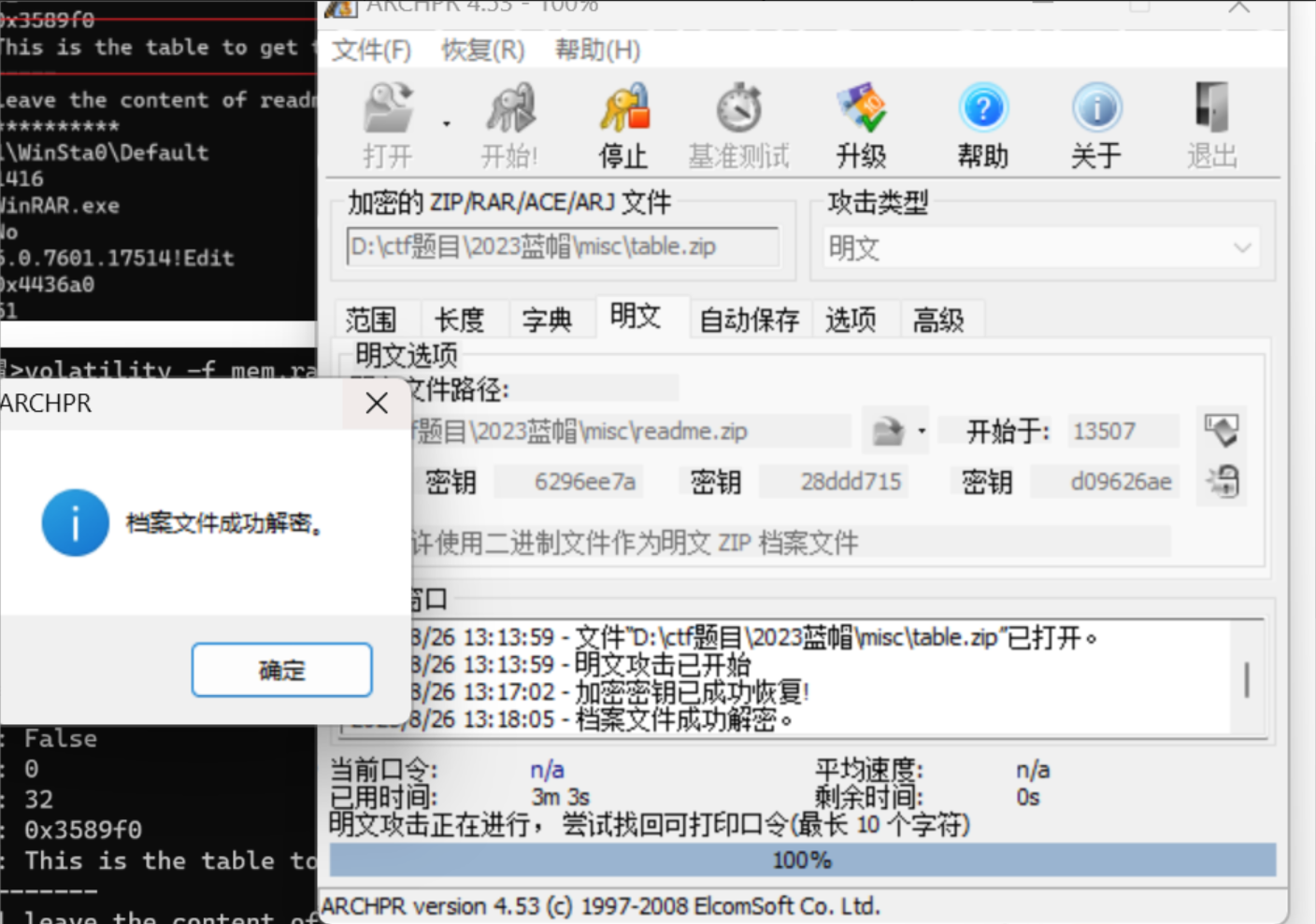Click the text 档案文件成功解密。 in the dialog

(x=225, y=523)
